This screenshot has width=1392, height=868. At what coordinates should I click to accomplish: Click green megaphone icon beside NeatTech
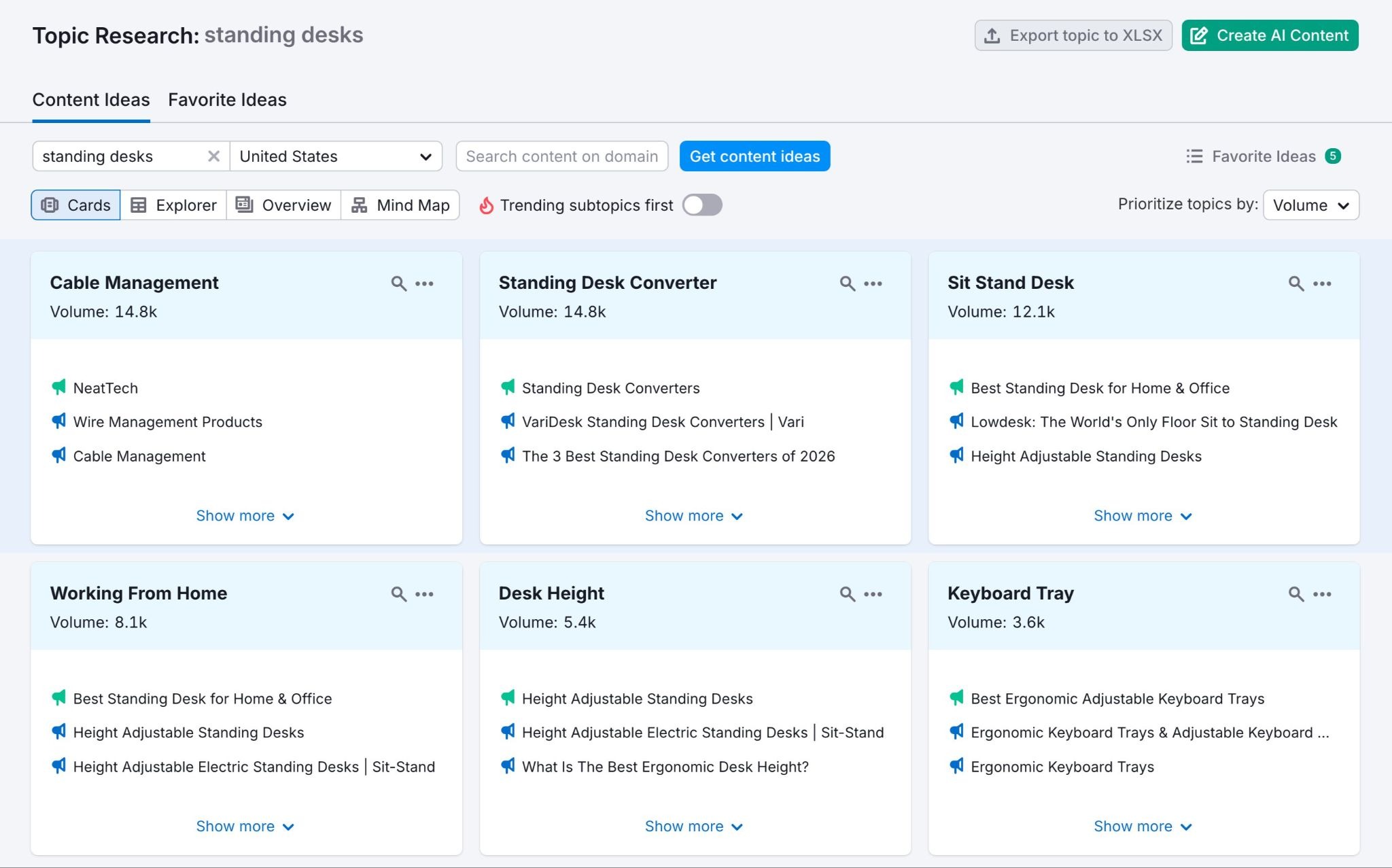click(59, 387)
